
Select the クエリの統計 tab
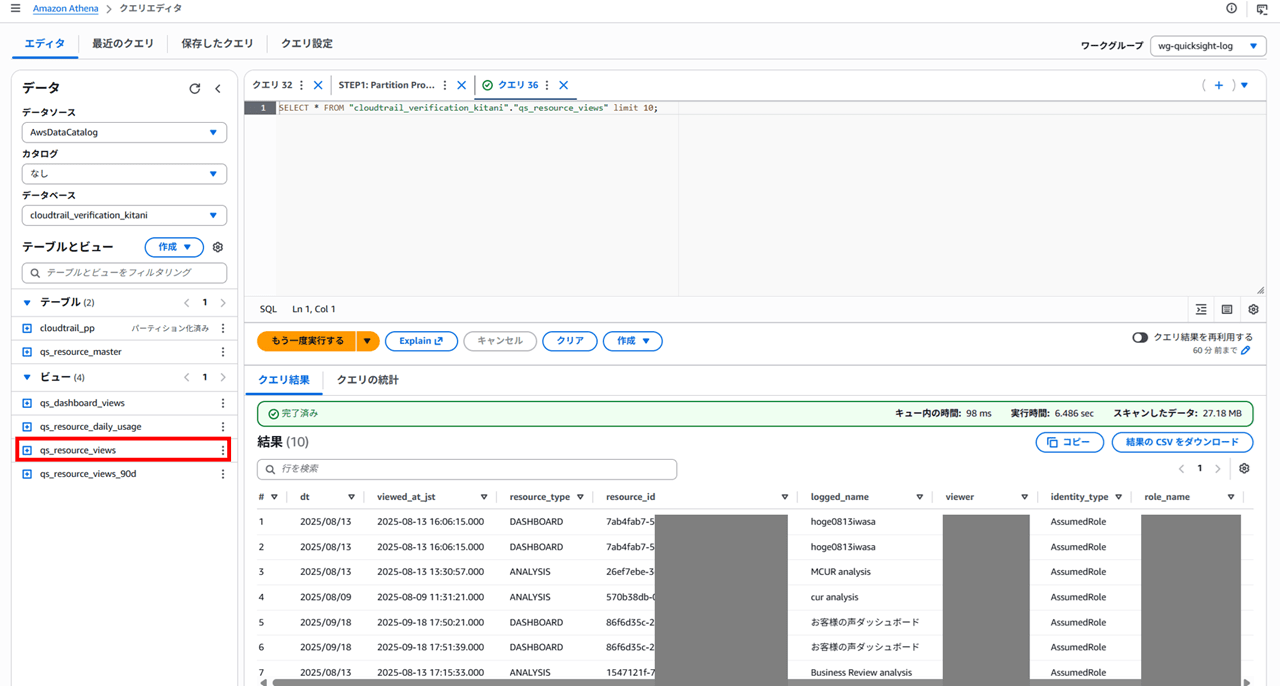pyautogui.click(x=367, y=380)
